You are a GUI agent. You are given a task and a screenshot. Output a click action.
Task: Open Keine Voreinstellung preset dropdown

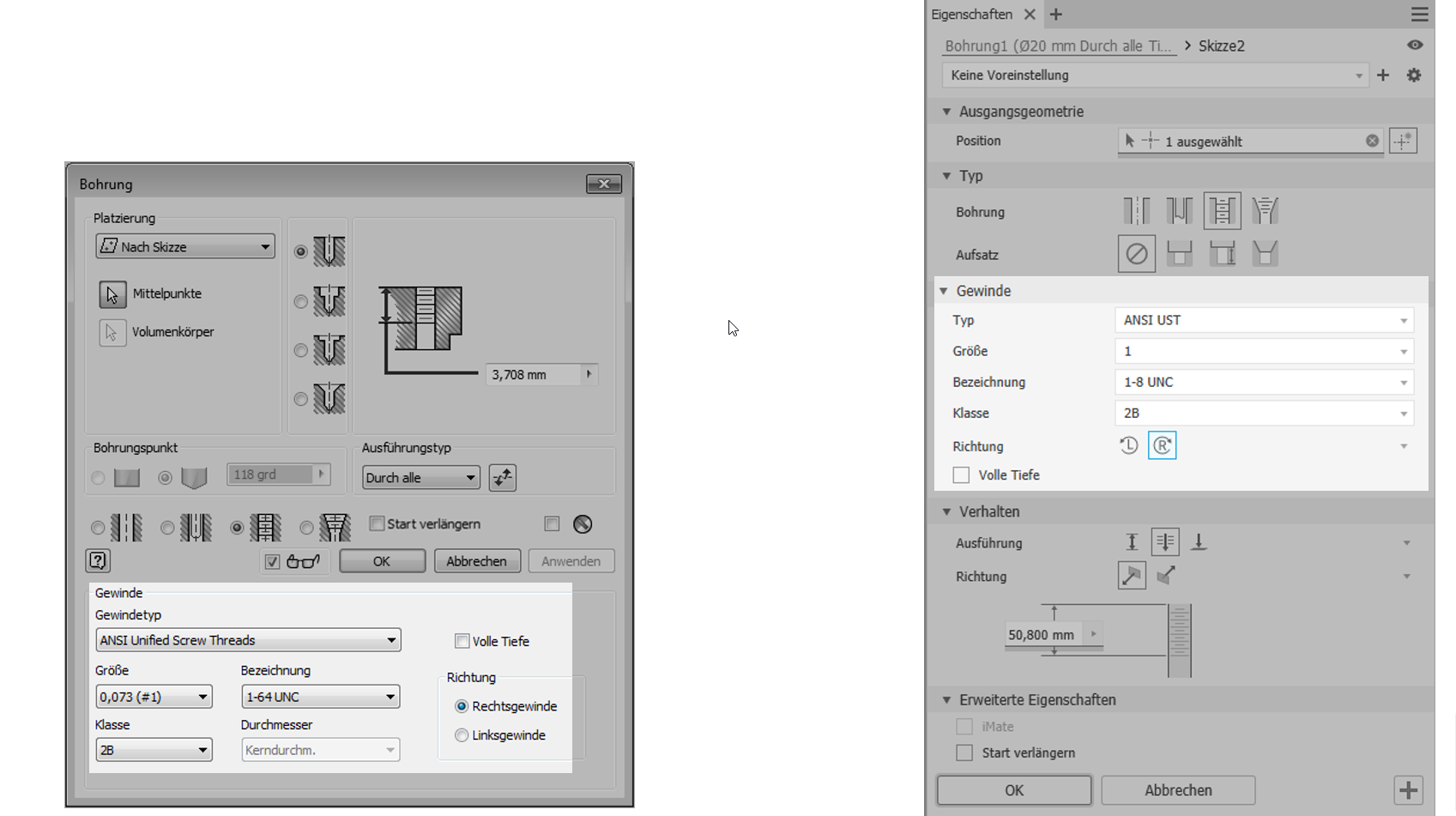1154,76
